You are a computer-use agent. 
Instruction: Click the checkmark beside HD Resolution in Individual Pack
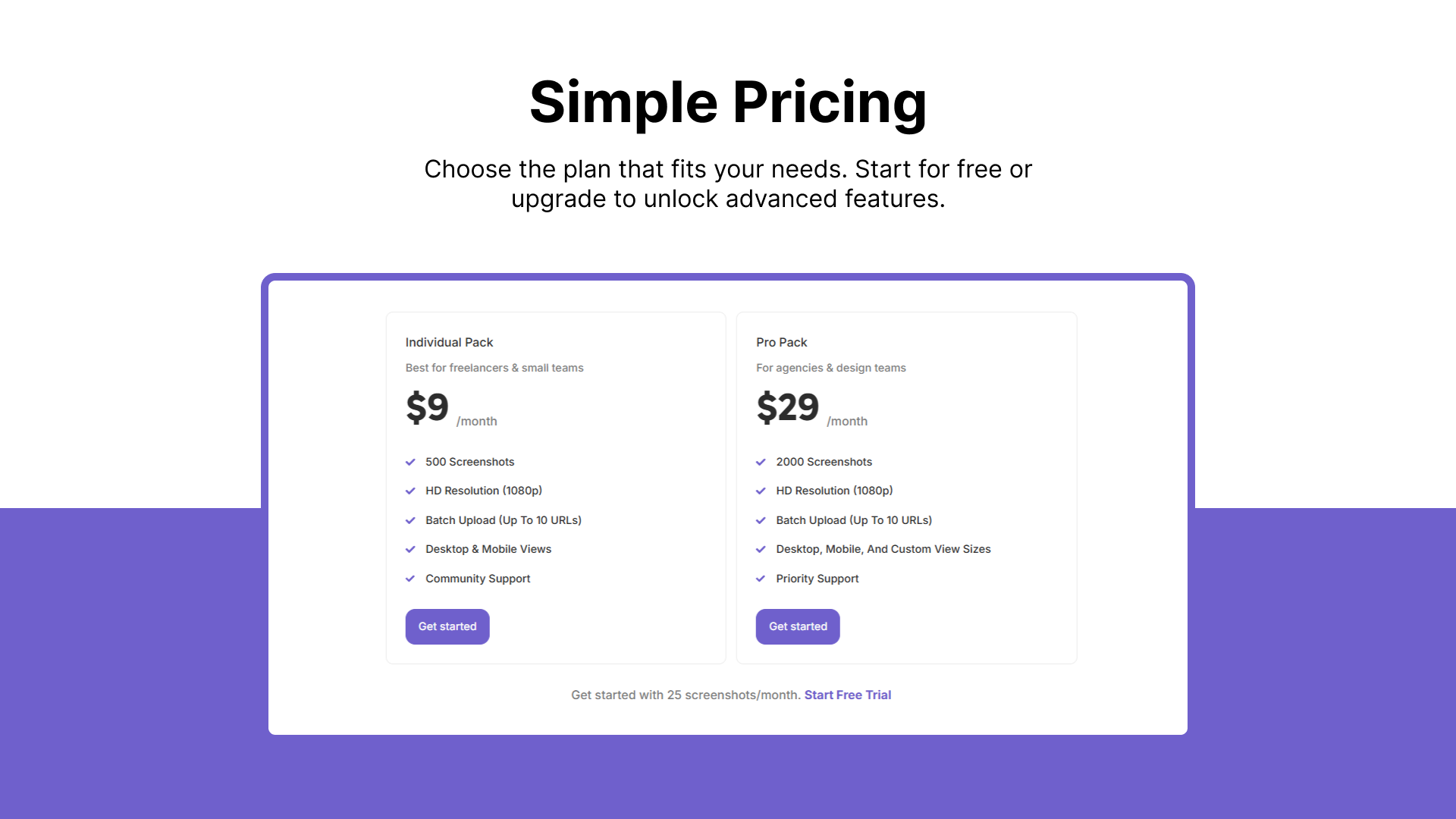tap(412, 491)
